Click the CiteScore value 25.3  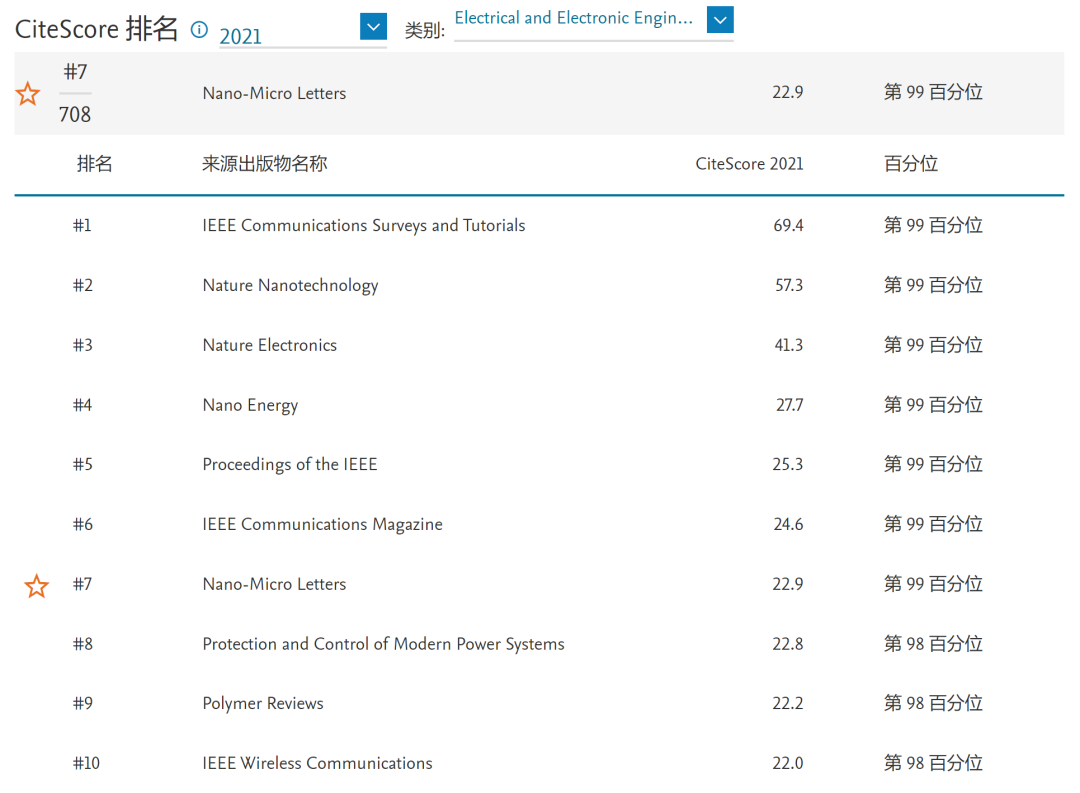point(787,464)
